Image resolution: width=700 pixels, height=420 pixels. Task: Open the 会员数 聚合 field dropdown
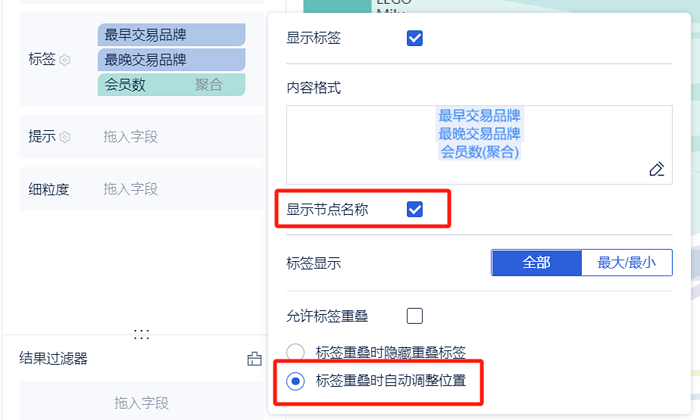[171, 85]
